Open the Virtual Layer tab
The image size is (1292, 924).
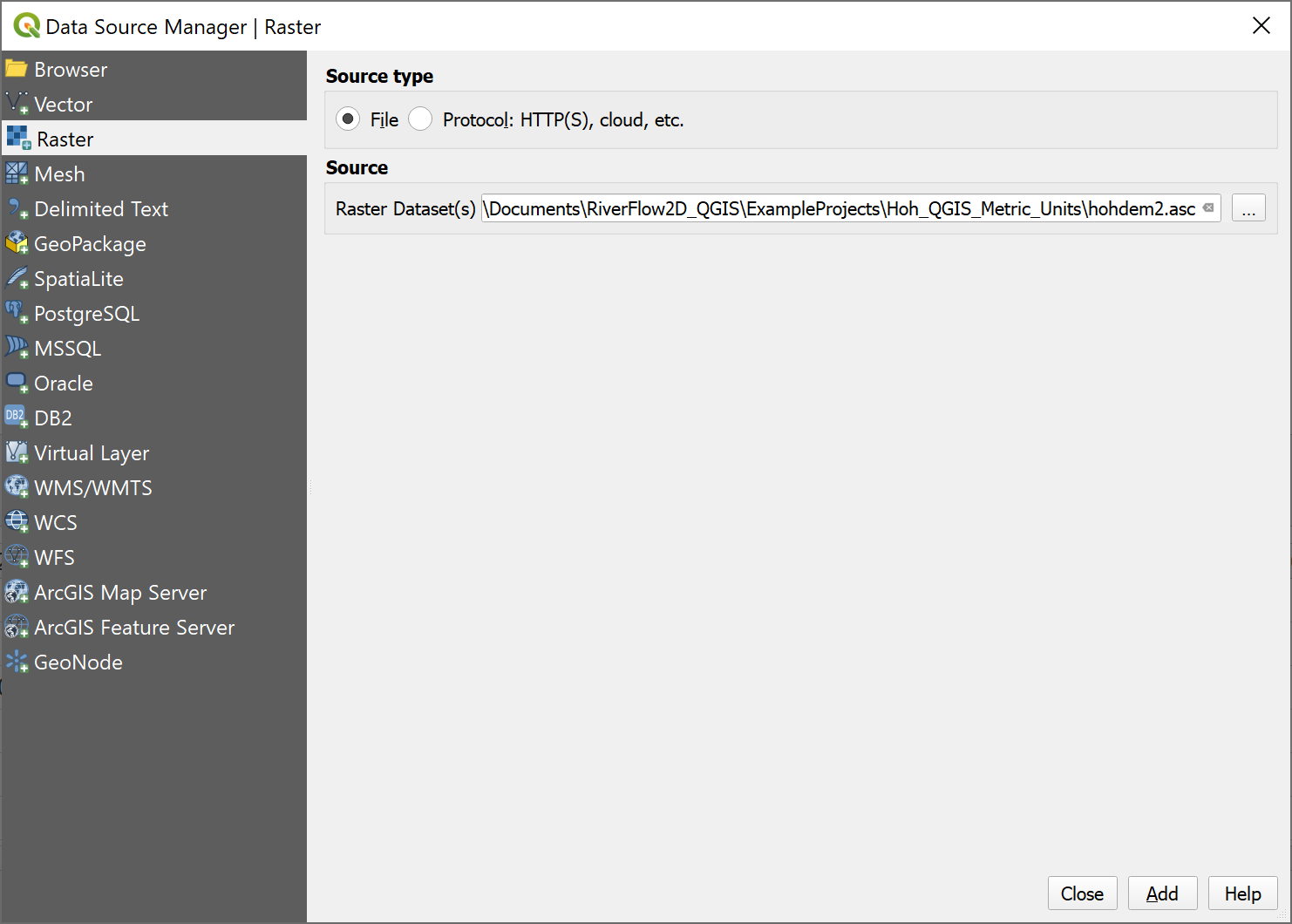(92, 453)
